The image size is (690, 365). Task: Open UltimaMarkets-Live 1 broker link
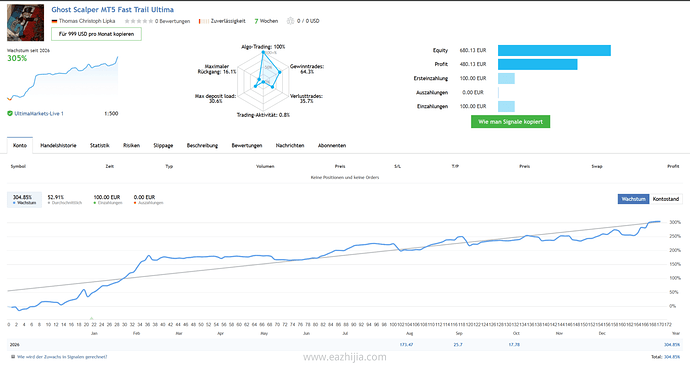(39, 114)
